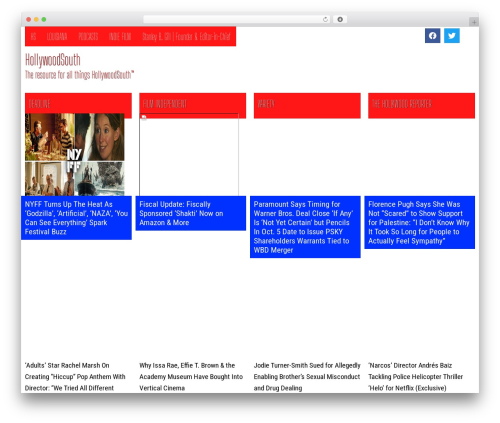The height and width of the screenshot is (423, 500).
Task: Click the HollywoodSouth site title
Action: tap(53, 60)
